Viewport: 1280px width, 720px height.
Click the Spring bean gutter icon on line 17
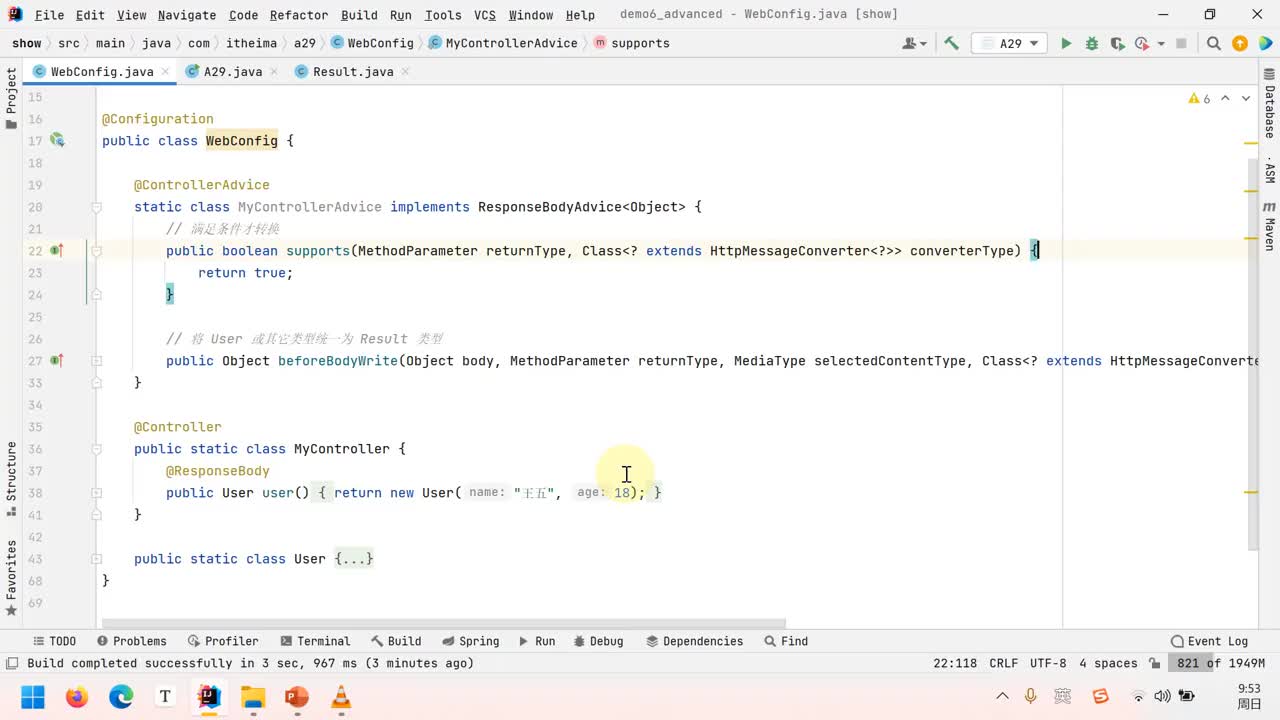58,141
